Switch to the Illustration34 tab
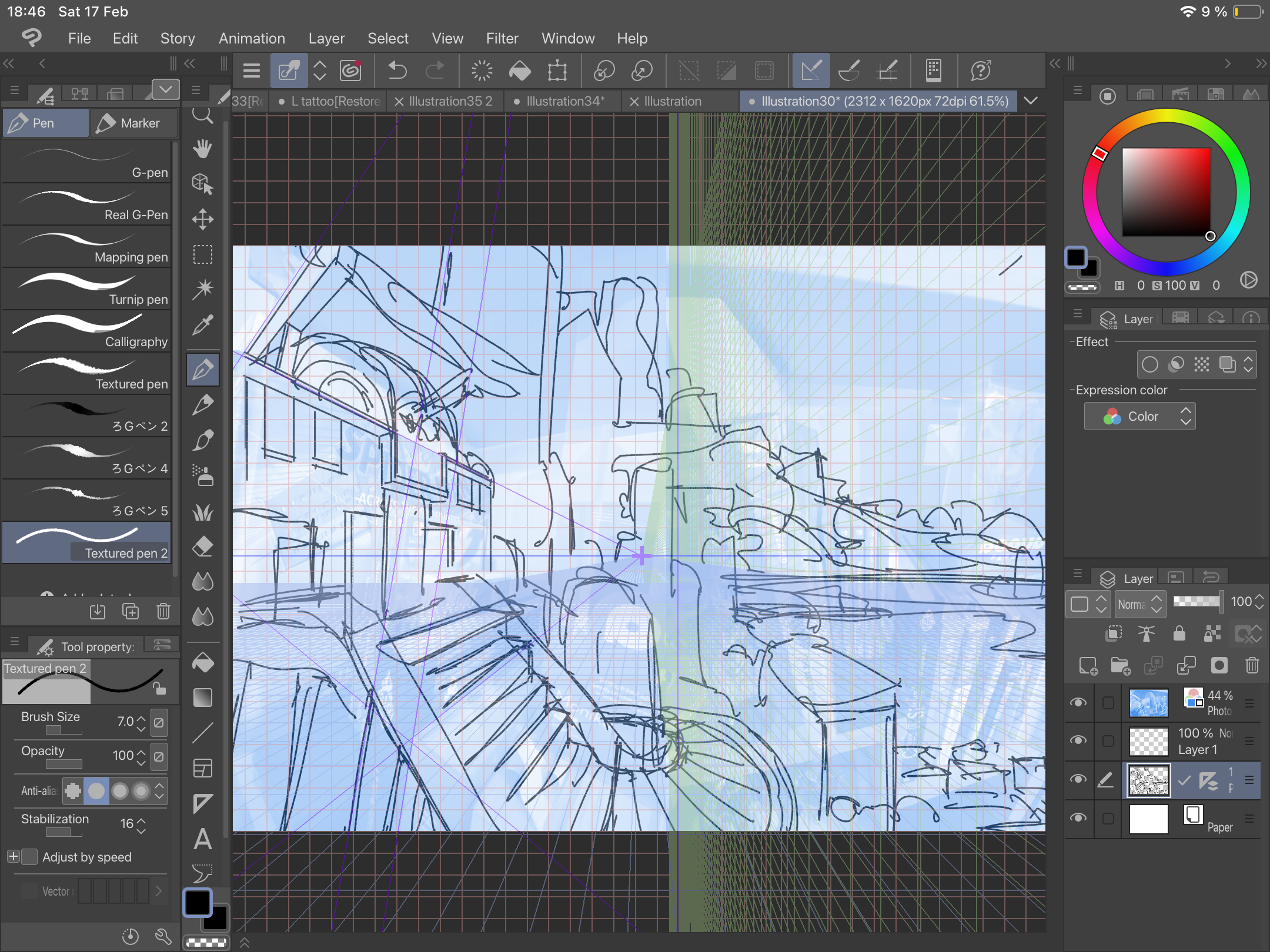Screen dimensions: 1270x952 (564, 101)
